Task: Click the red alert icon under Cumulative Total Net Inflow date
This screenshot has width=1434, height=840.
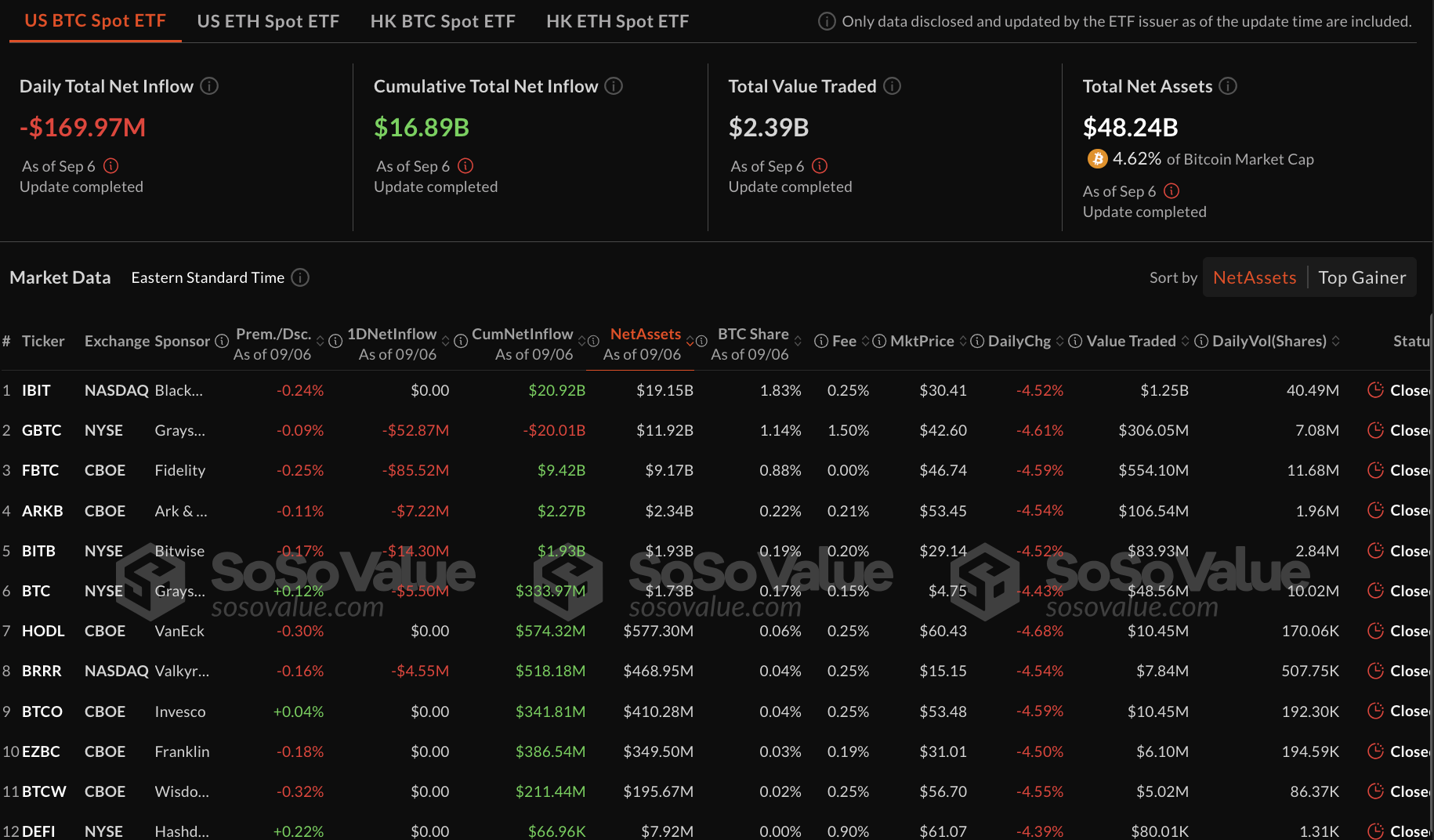Action: pyautogui.click(x=465, y=165)
